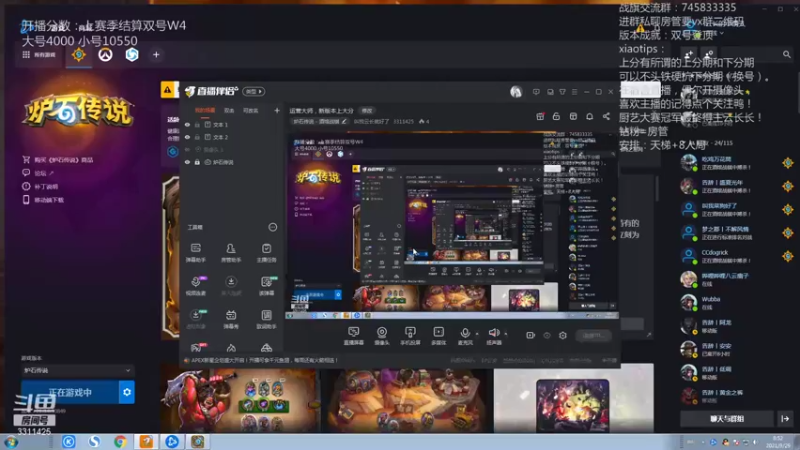Viewport: 800px width, 450px height.
Task: Toggle the eye of the greyed-out third layer
Action: (187, 149)
